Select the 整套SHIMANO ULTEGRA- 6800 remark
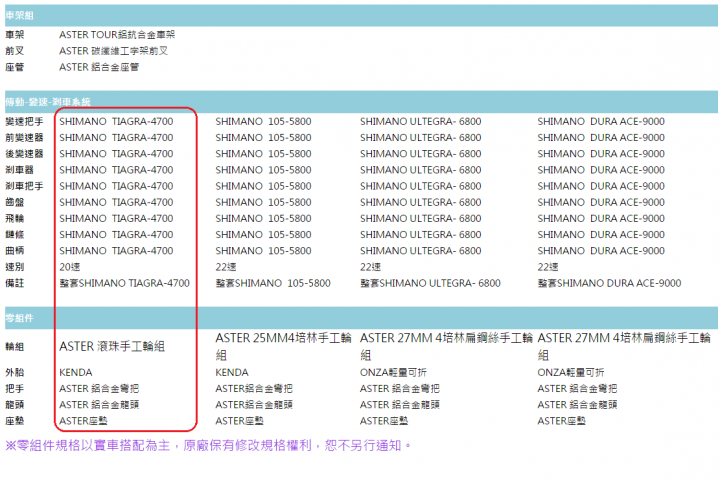The height and width of the screenshot is (480, 720). click(430, 283)
